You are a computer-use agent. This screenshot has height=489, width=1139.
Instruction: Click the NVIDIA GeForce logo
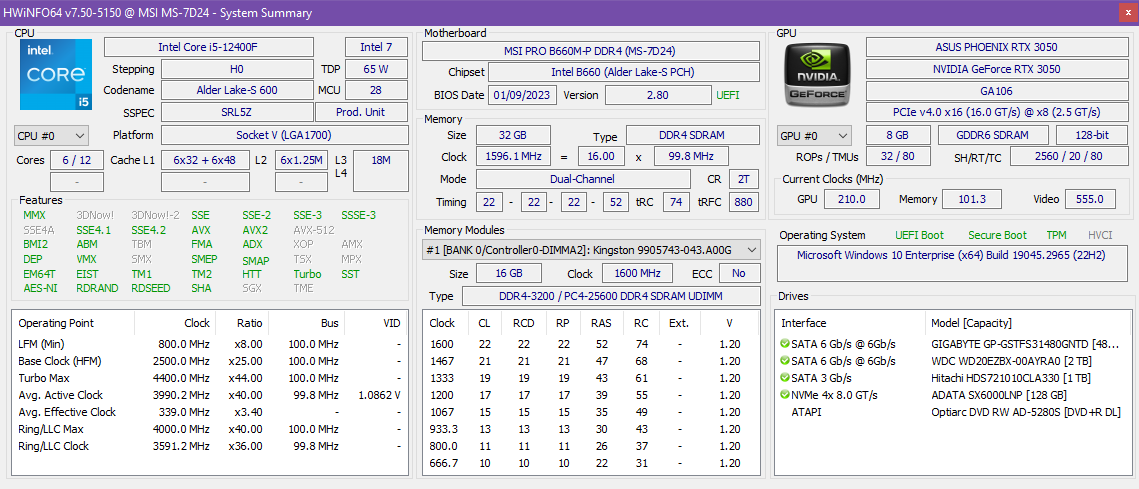tap(819, 74)
